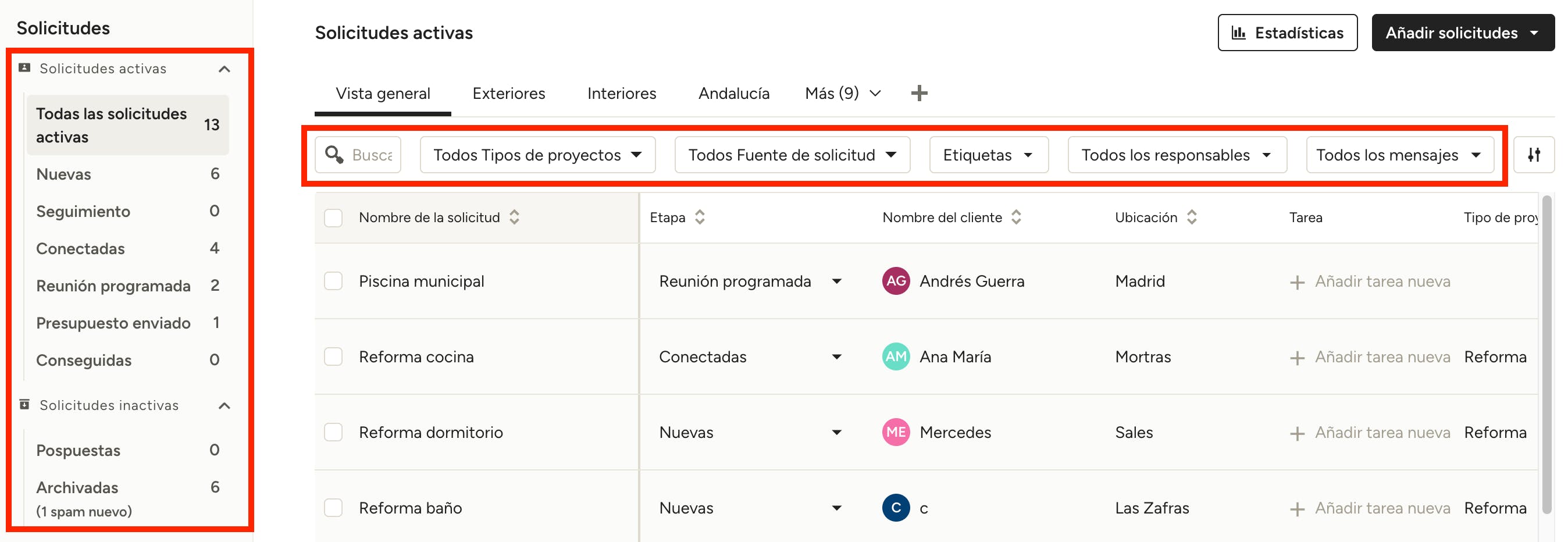Sort by Nombre de la solicitud column
This screenshot has width=1568, height=542.
514,217
